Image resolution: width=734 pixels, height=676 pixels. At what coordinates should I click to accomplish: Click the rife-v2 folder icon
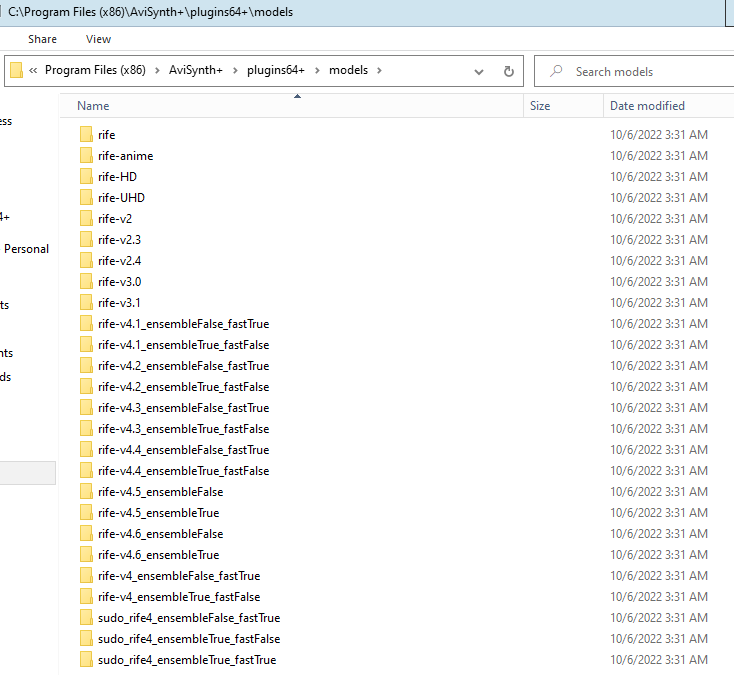coord(86,219)
